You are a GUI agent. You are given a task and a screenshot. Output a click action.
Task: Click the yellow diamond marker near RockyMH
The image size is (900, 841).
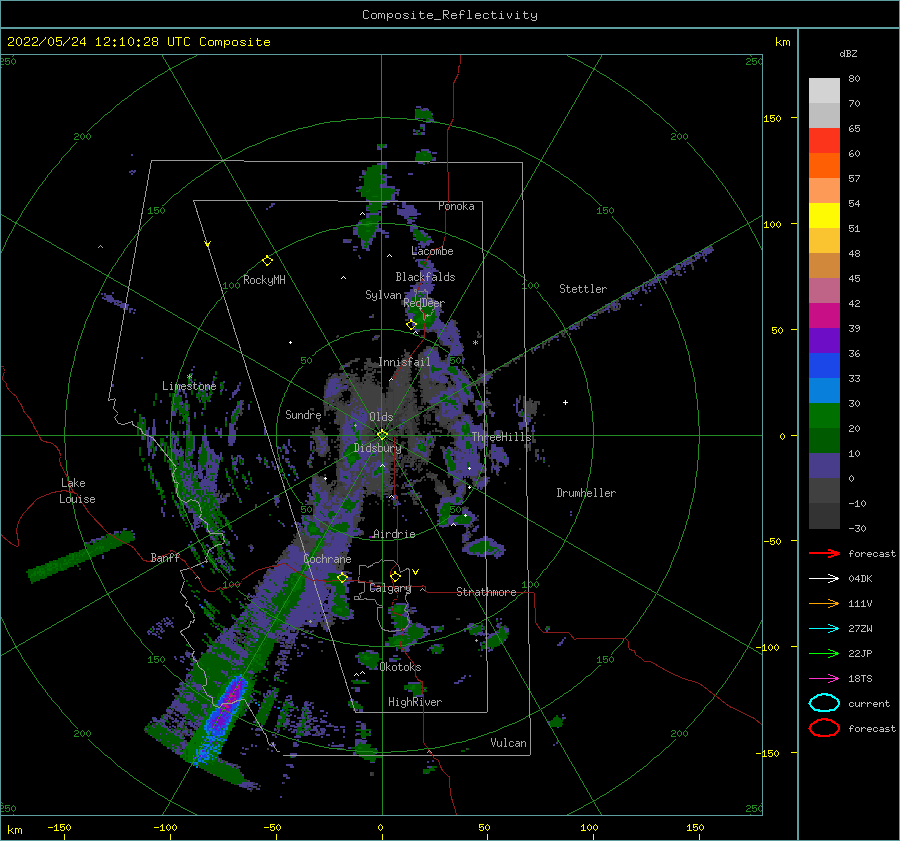click(x=267, y=261)
